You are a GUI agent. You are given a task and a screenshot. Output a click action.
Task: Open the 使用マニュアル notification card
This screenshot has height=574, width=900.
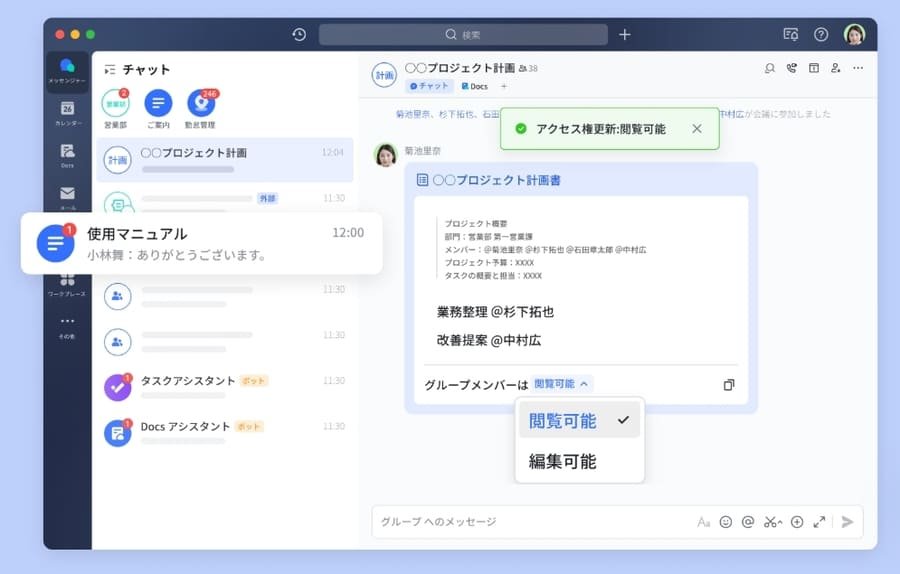pyautogui.click(x=201, y=243)
